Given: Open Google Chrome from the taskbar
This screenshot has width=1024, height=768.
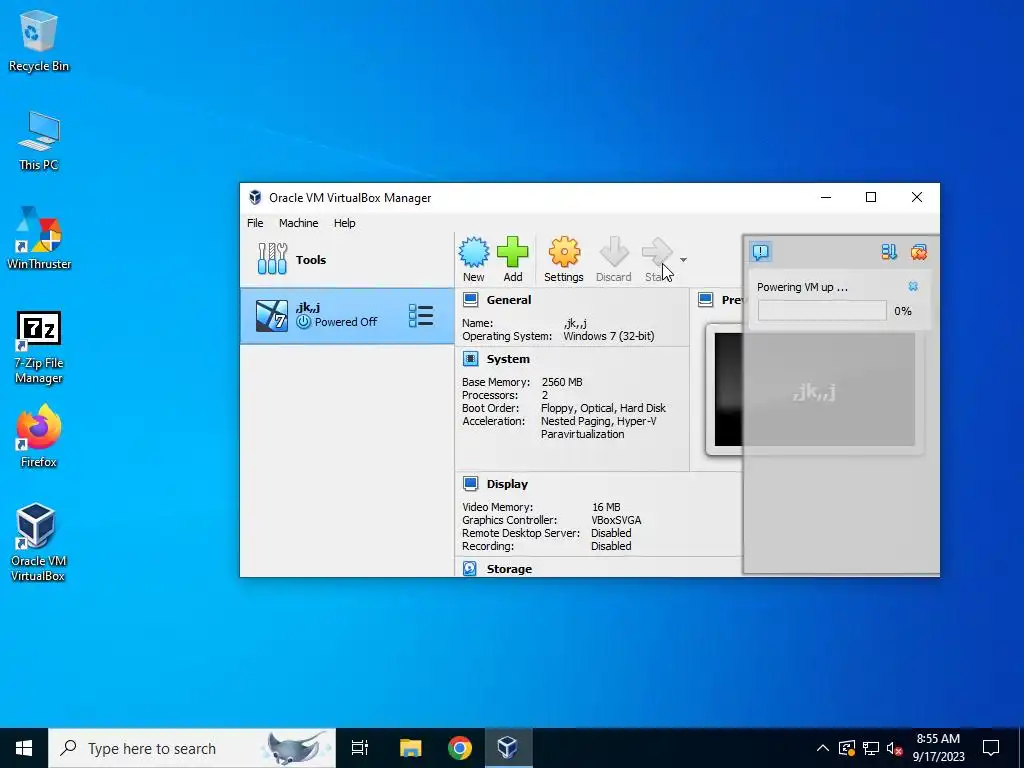Looking at the screenshot, I should point(460,748).
